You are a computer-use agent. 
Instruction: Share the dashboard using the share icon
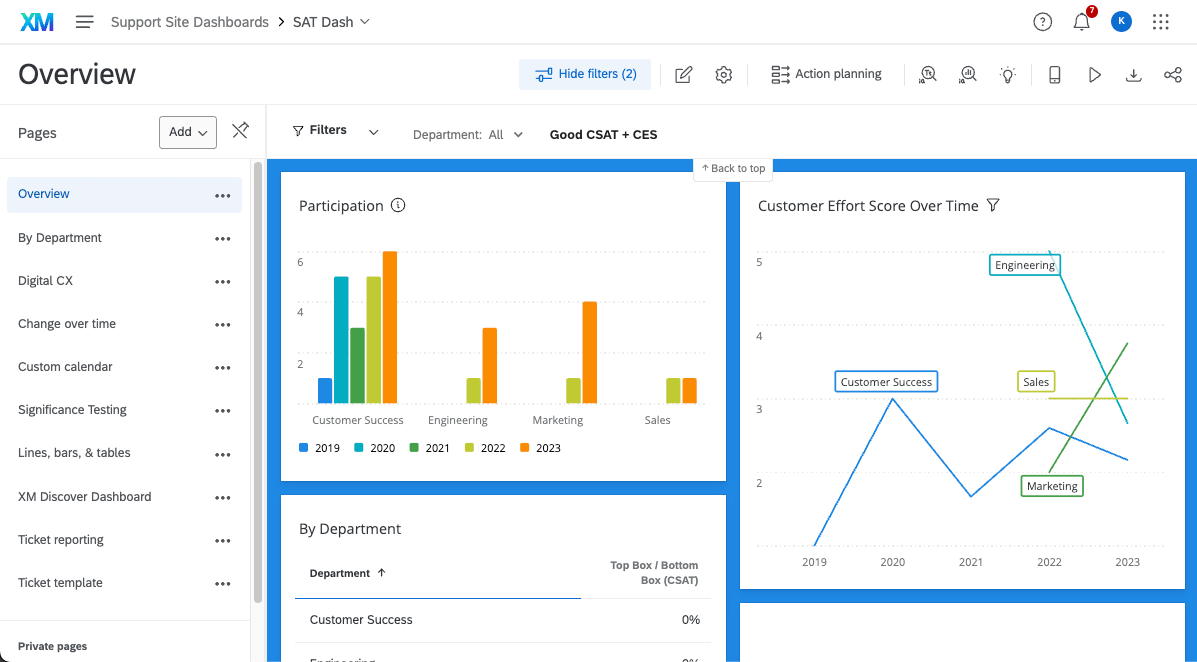(1172, 74)
